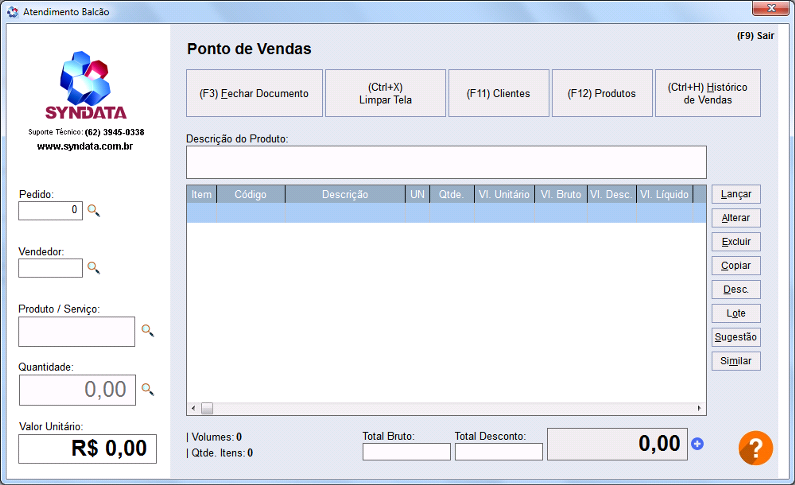Click the Vl. Desc. column header
795x485 pixels.
(611, 194)
